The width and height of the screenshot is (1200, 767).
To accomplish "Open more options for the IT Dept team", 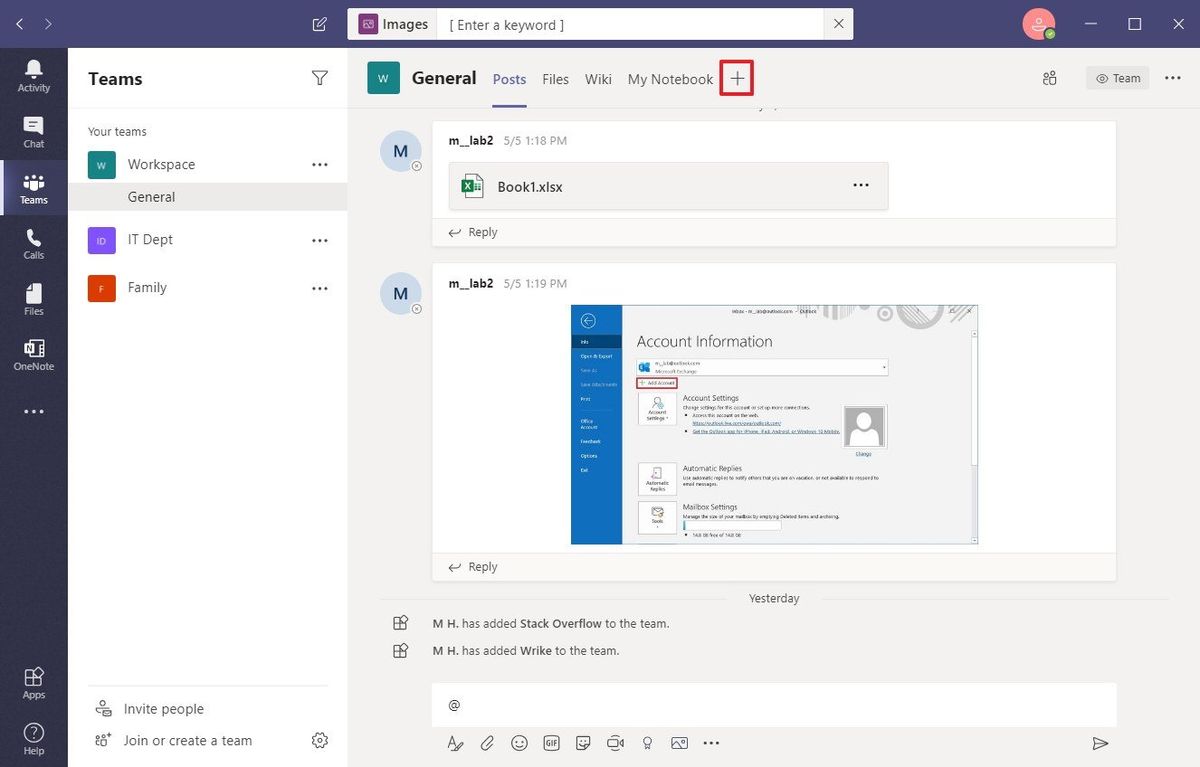I will [319, 240].
